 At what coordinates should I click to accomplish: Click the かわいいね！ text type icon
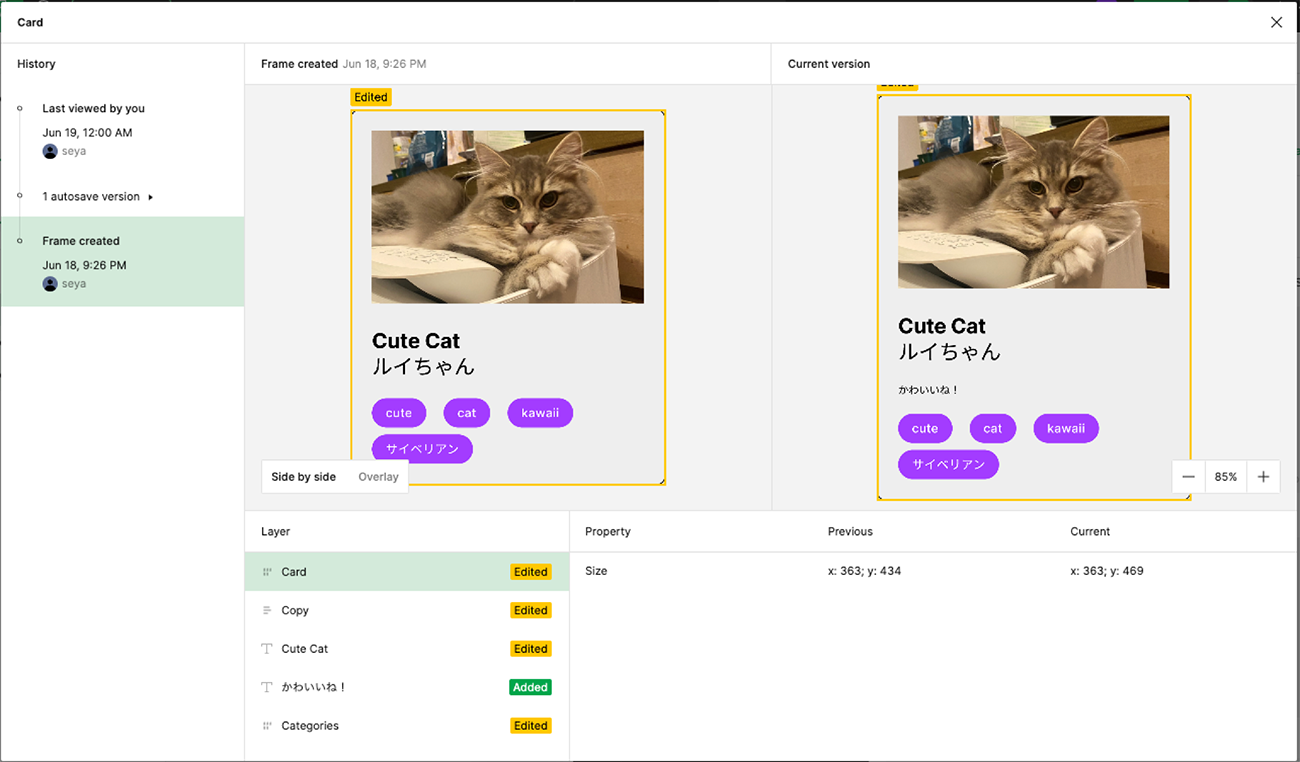(267, 687)
